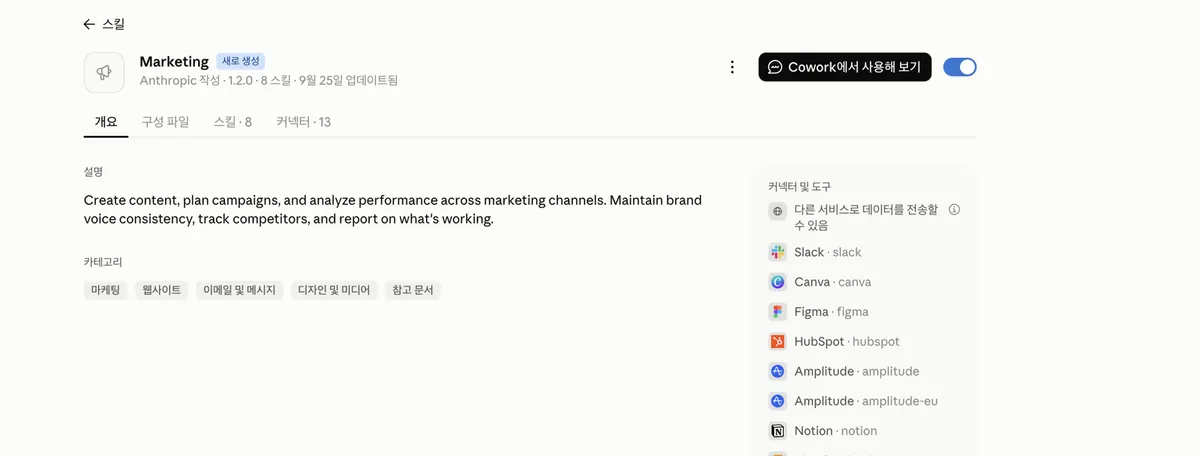Click the 새로 생성 badge
Image resolution: width=1200 pixels, height=456 pixels.
(x=240, y=61)
